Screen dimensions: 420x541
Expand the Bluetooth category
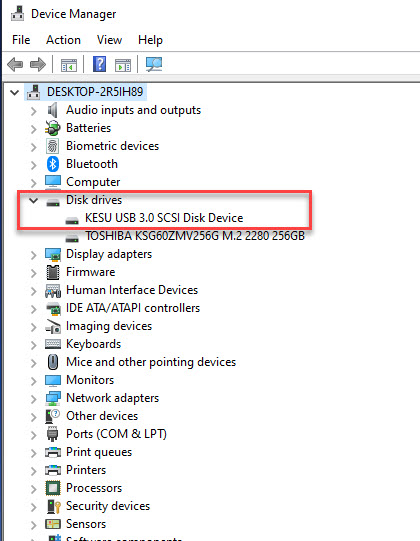(33, 165)
